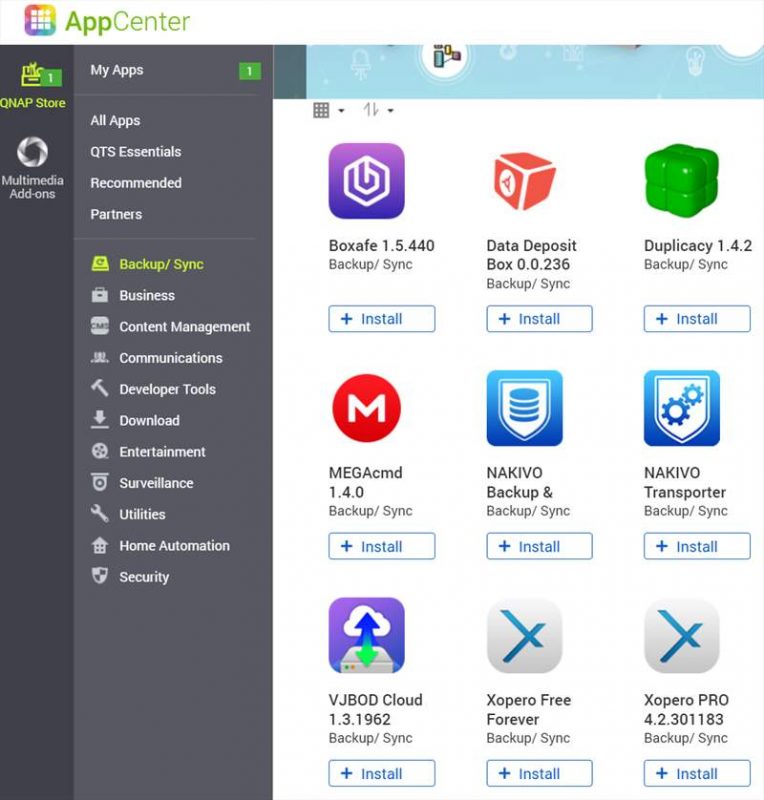This screenshot has width=764, height=800.
Task: Select Entertainment category label
Action: (162, 452)
